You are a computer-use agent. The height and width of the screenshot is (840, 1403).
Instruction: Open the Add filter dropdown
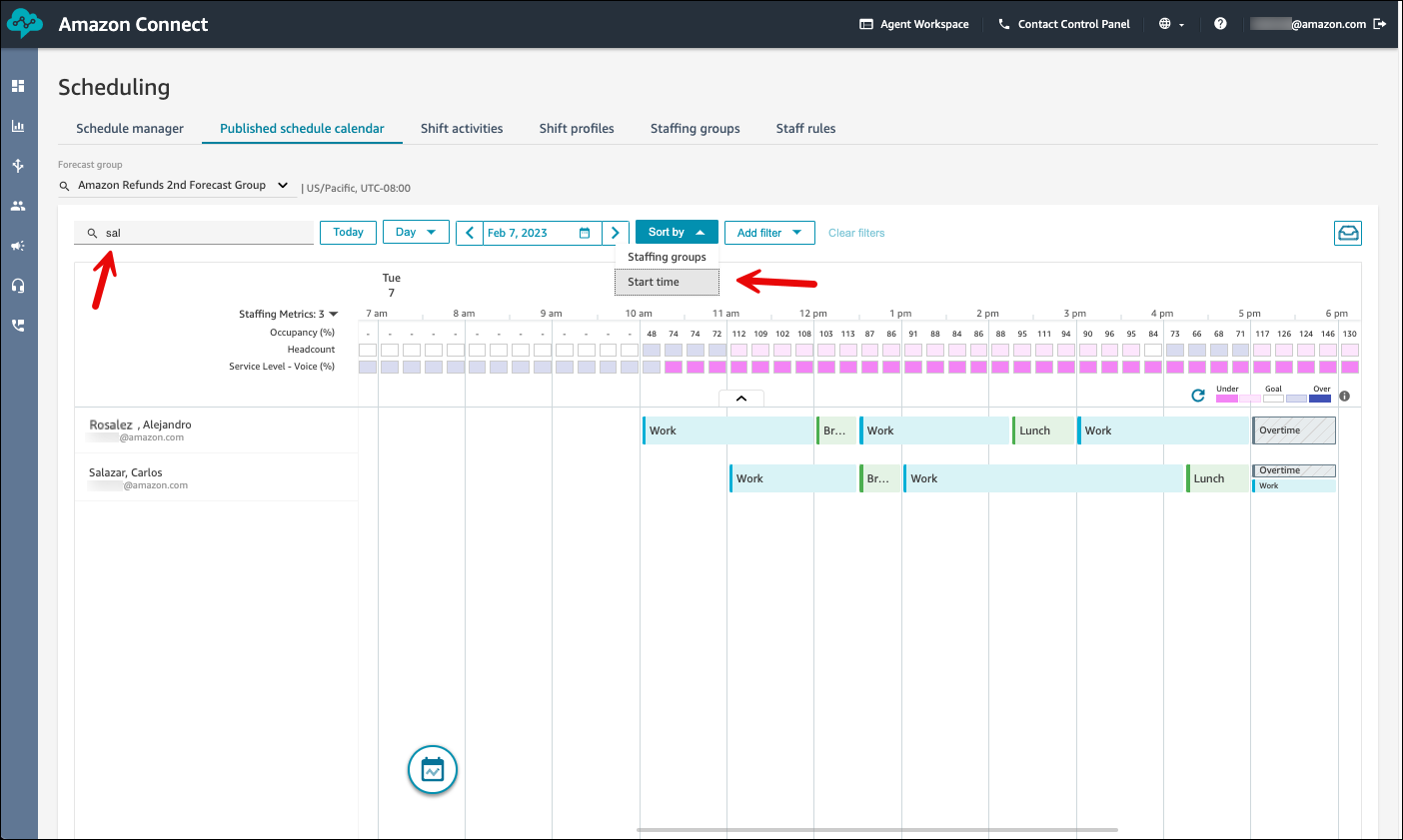[x=768, y=233]
